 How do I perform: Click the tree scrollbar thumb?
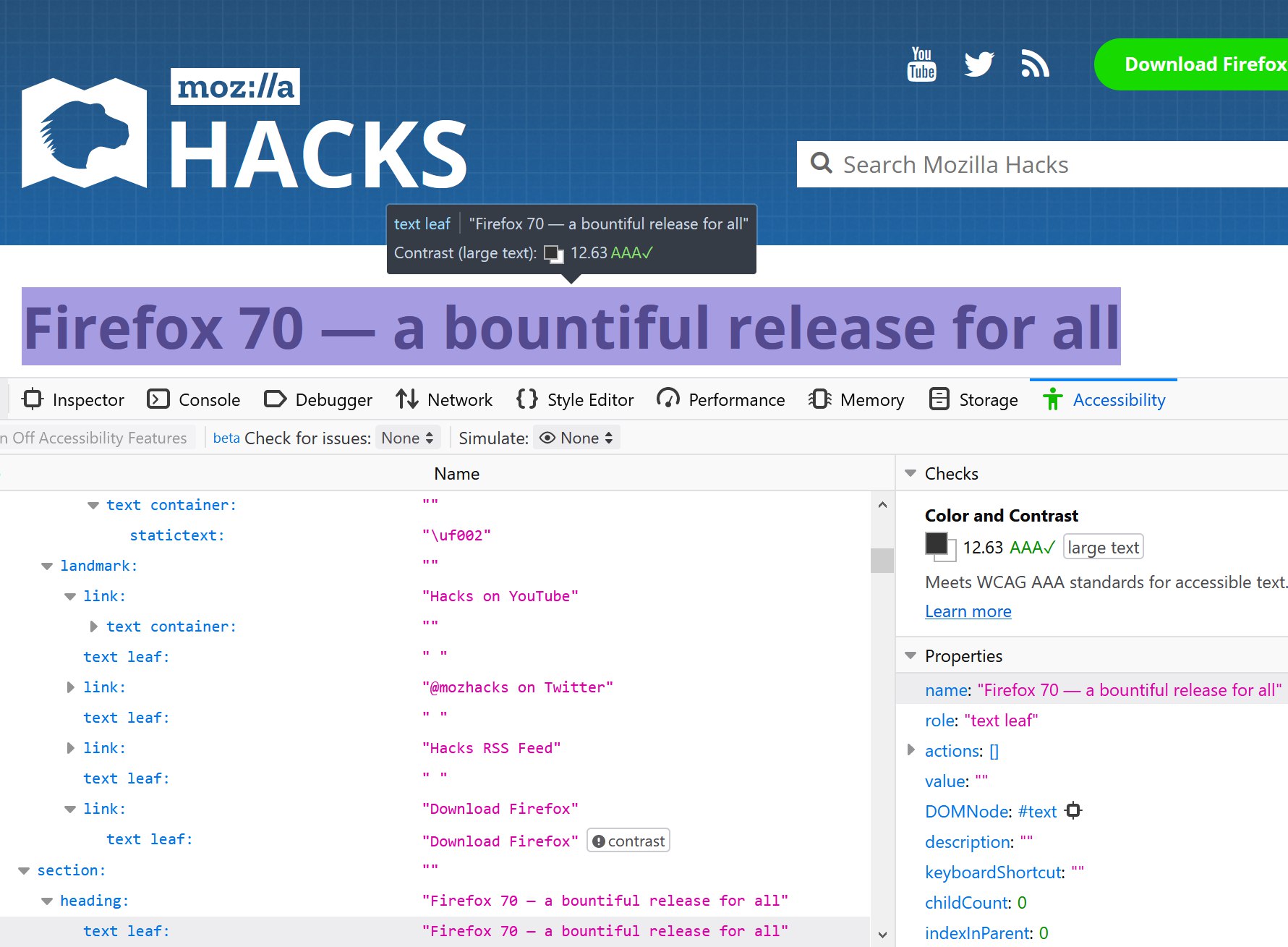(x=882, y=561)
